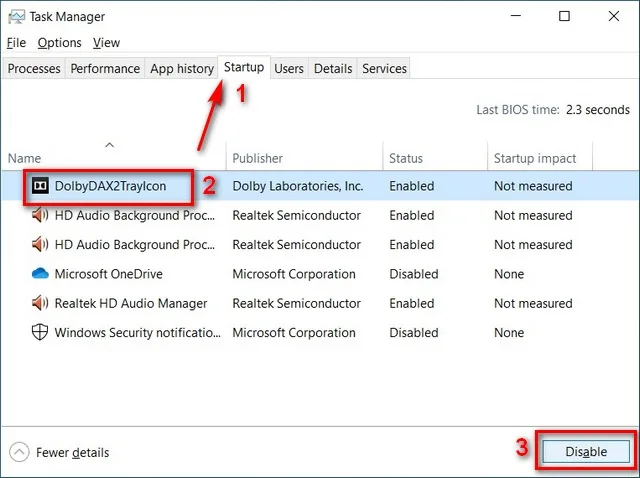
Task: Click Disabled status in the Windows Security row
Action: point(413,332)
